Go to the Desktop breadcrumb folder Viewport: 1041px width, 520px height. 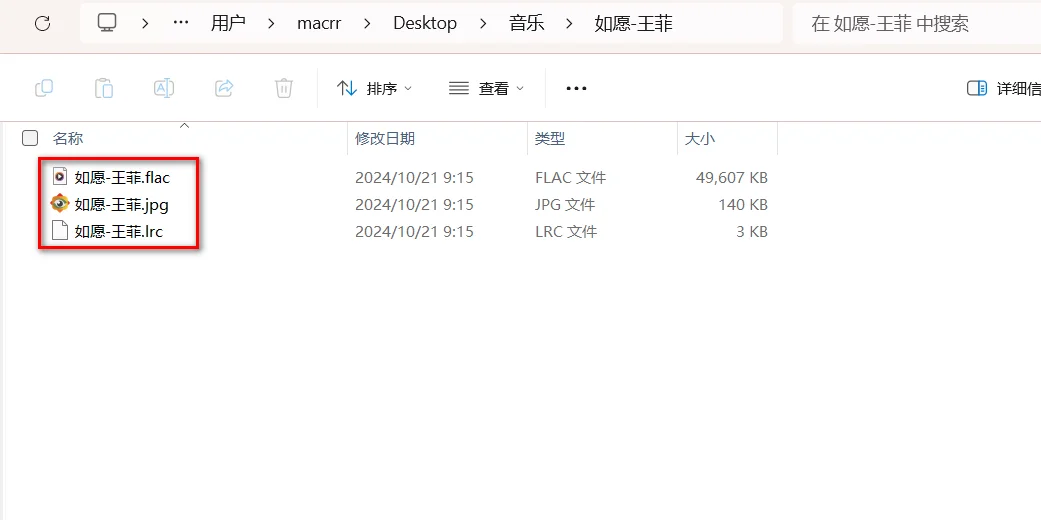click(x=425, y=23)
